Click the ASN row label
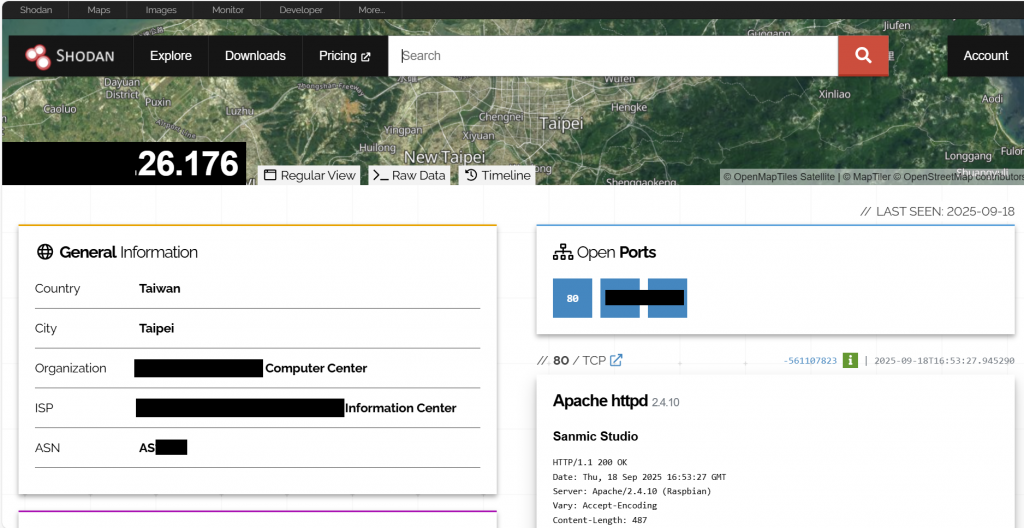The height and width of the screenshot is (528, 1024). tap(48, 448)
